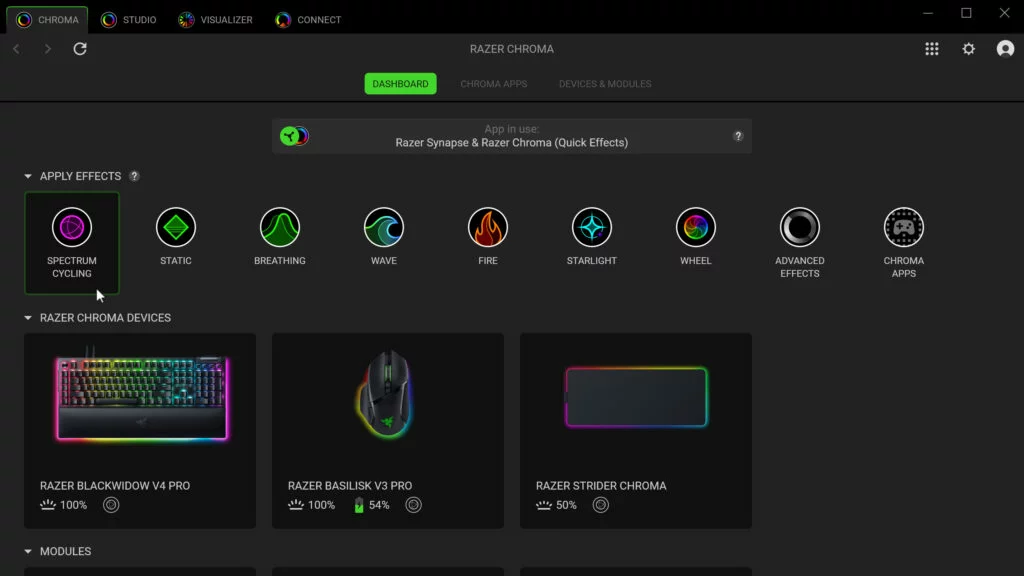This screenshot has height=576, width=1024.
Task: Click the BlackWidow 100% brightness value
Action: tap(73, 505)
